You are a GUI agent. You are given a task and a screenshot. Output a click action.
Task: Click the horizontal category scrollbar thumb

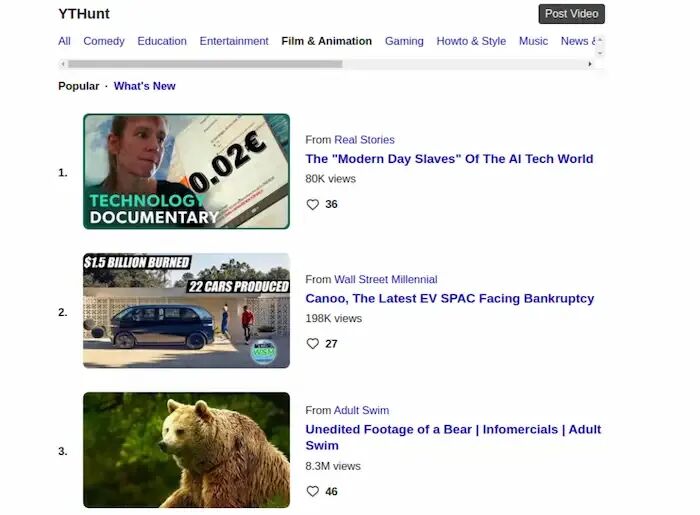(205, 64)
